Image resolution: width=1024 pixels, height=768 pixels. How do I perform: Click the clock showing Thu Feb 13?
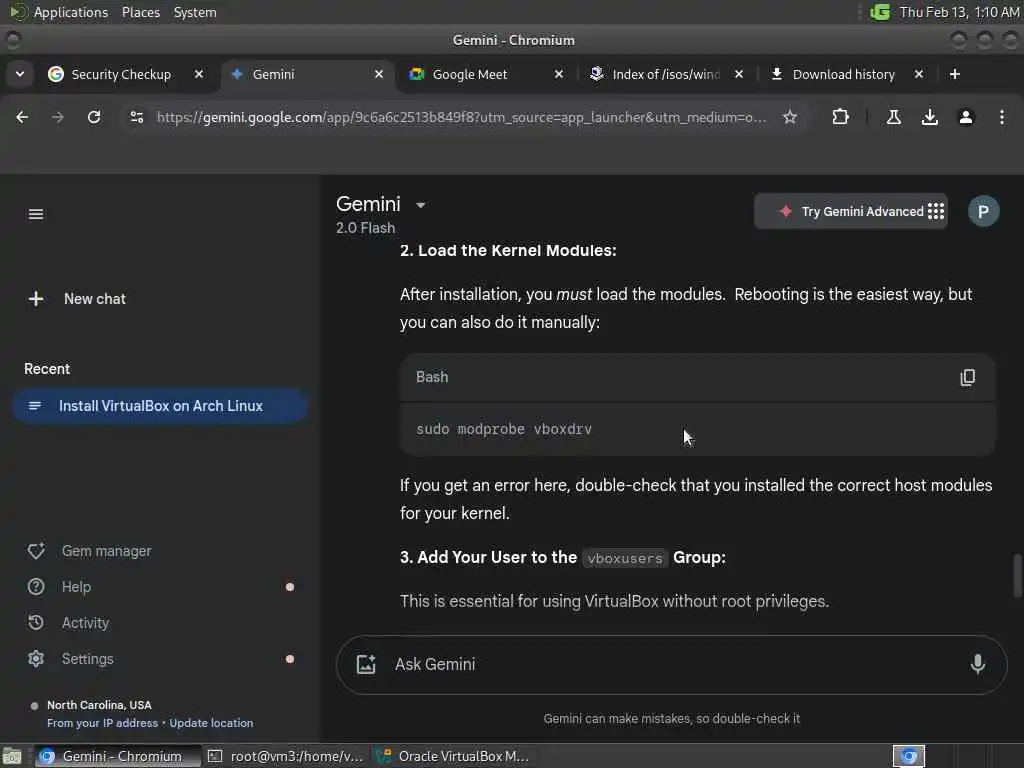pyautogui.click(x=959, y=12)
